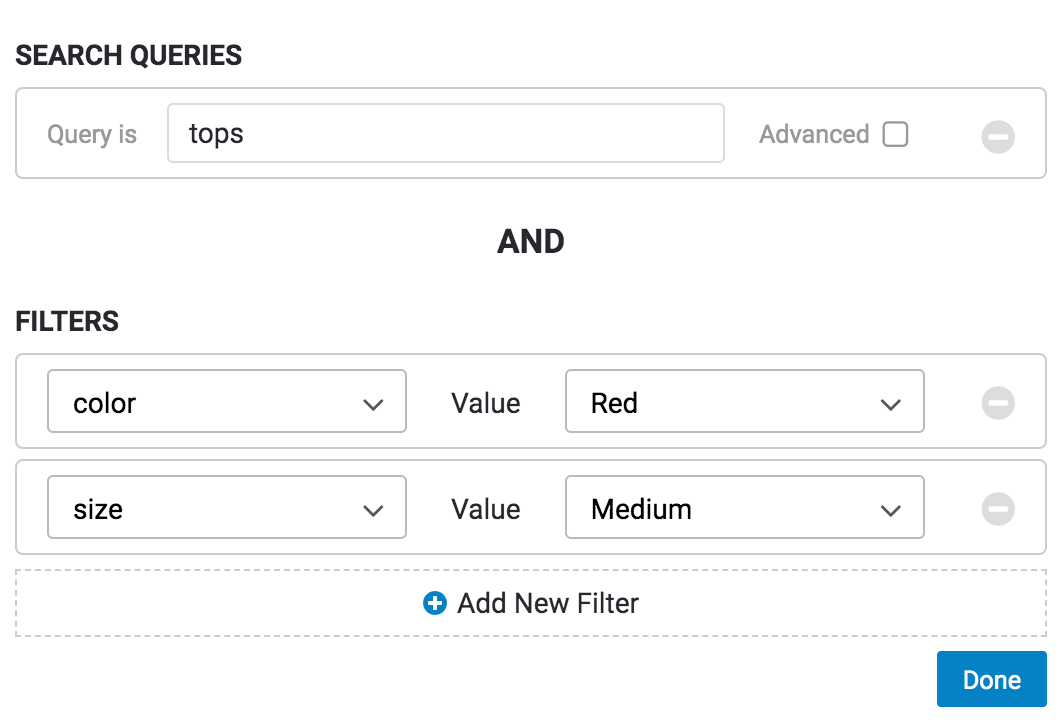1061x721 pixels.
Task: Click the "Advanced" label text
Action: pos(813,134)
